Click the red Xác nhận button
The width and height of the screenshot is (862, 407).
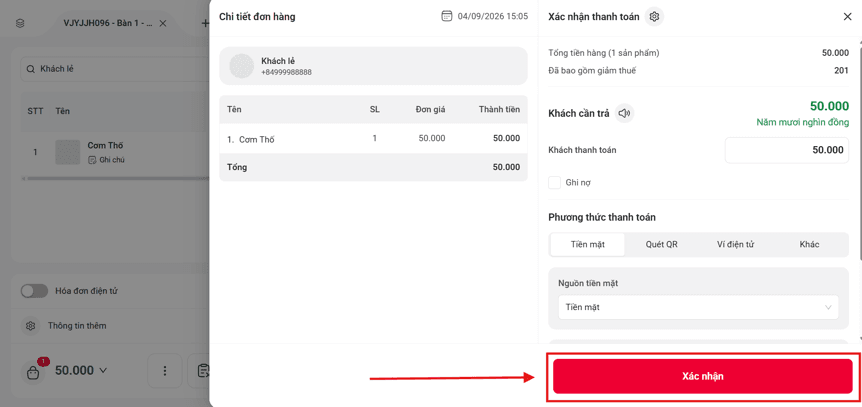703,376
